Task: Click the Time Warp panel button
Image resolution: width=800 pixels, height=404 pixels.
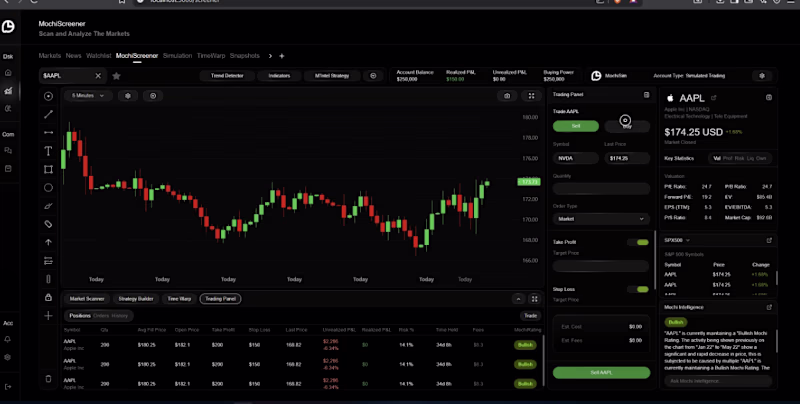Action: click(x=179, y=299)
